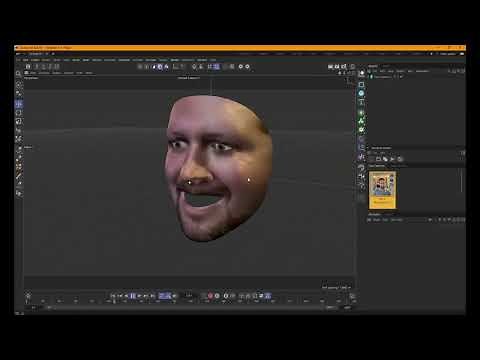The image size is (480, 360).
Task: Open the Character menu
Action: coord(124,60)
